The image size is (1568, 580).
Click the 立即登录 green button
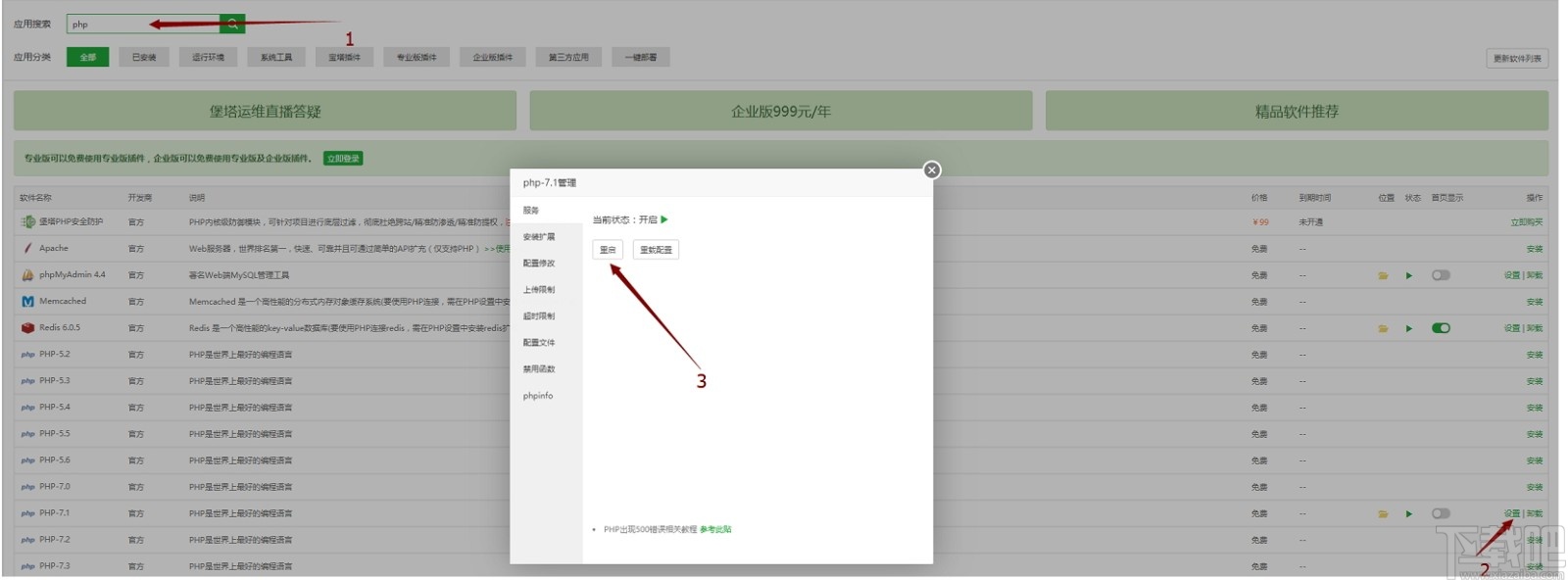point(343,159)
